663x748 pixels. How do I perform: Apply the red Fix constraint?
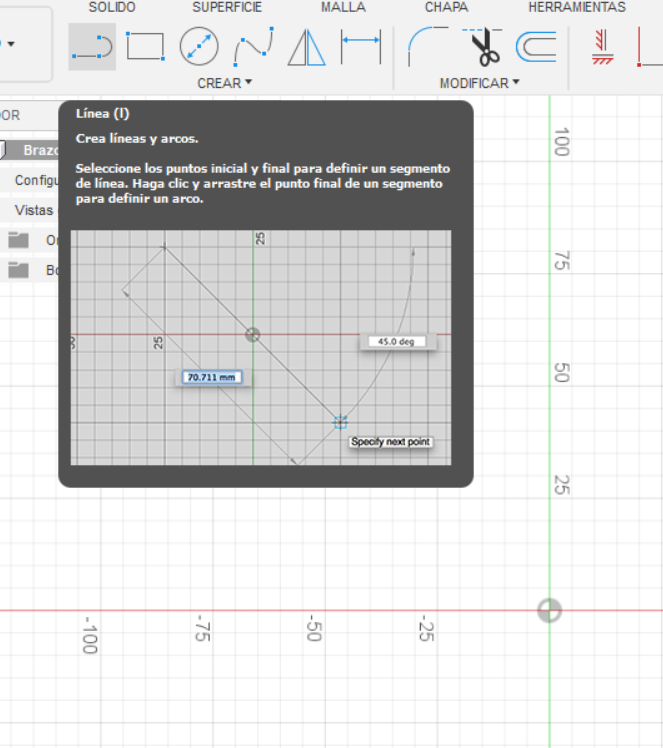point(602,47)
